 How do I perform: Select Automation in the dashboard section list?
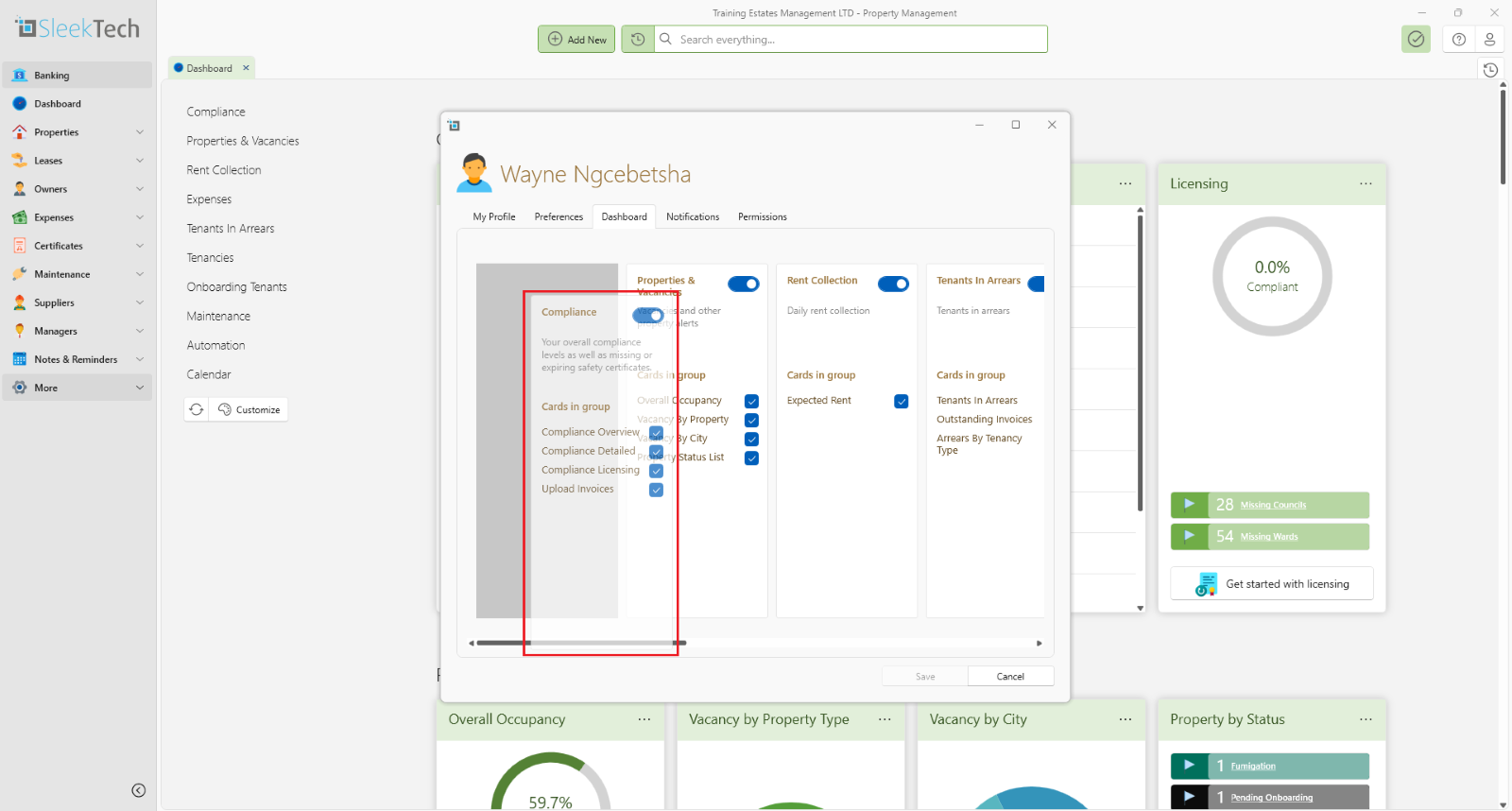click(x=215, y=346)
